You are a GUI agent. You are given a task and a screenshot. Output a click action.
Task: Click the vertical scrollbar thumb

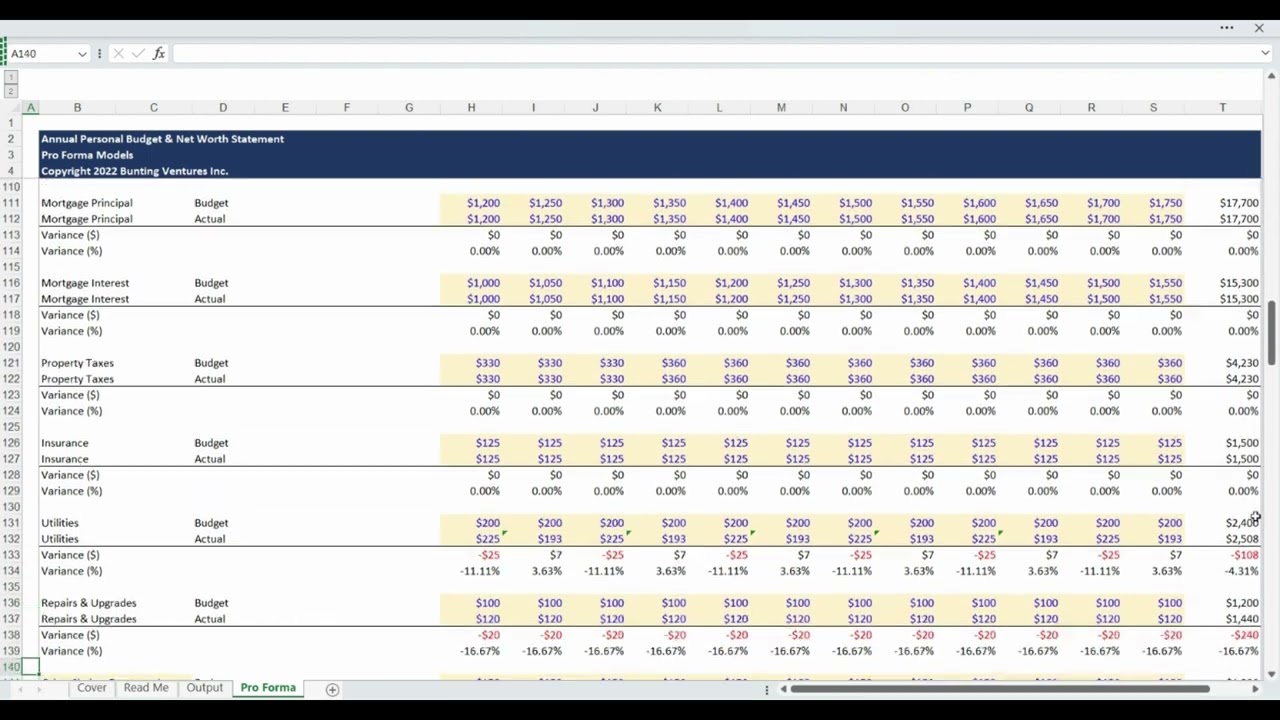tap(1272, 333)
